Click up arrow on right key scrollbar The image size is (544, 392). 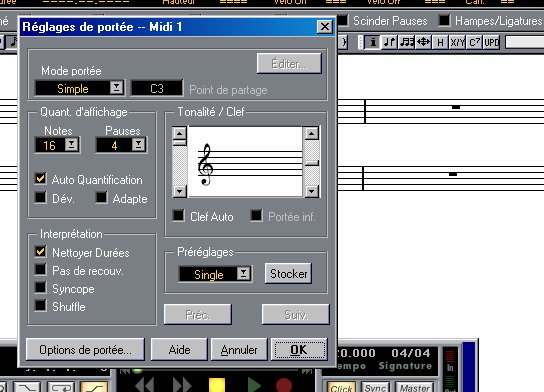[312, 133]
